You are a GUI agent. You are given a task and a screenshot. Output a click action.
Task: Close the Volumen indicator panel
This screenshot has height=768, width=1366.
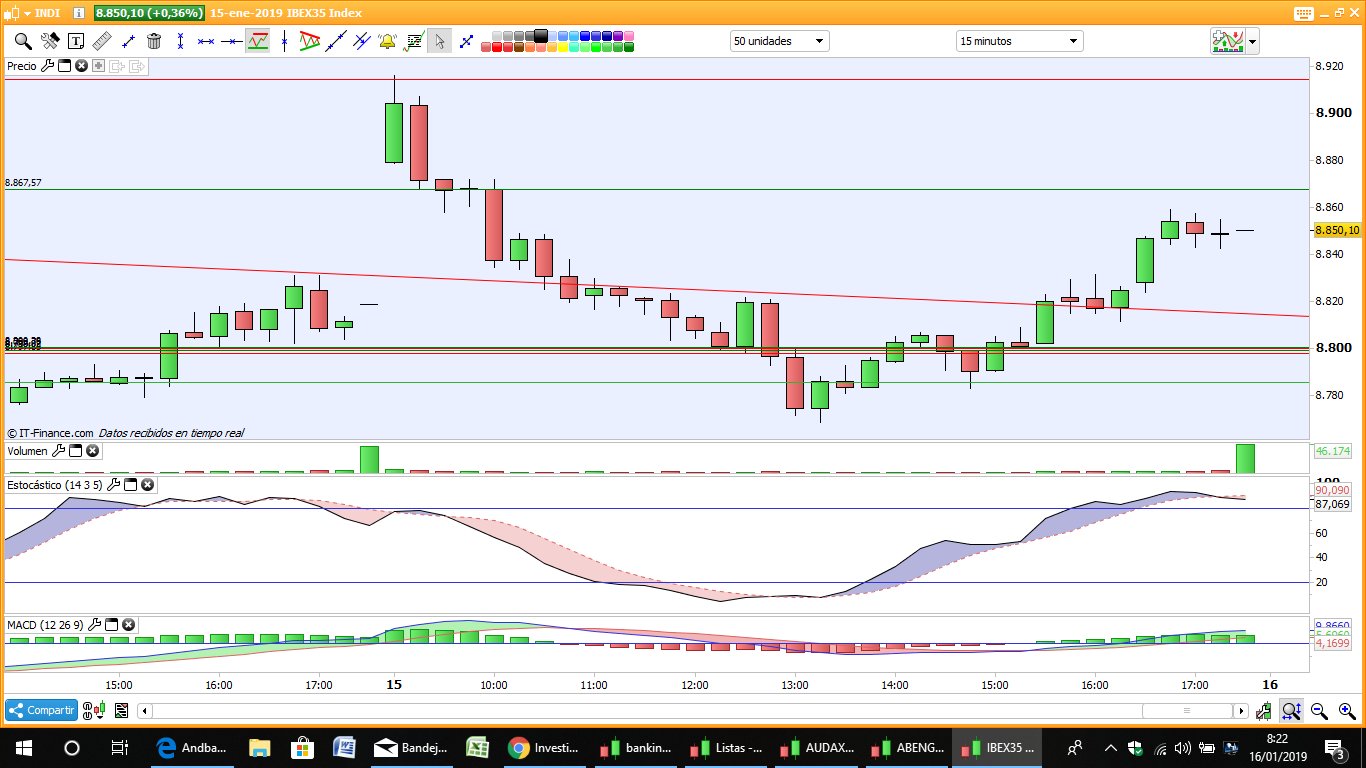pyautogui.click(x=92, y=451)
